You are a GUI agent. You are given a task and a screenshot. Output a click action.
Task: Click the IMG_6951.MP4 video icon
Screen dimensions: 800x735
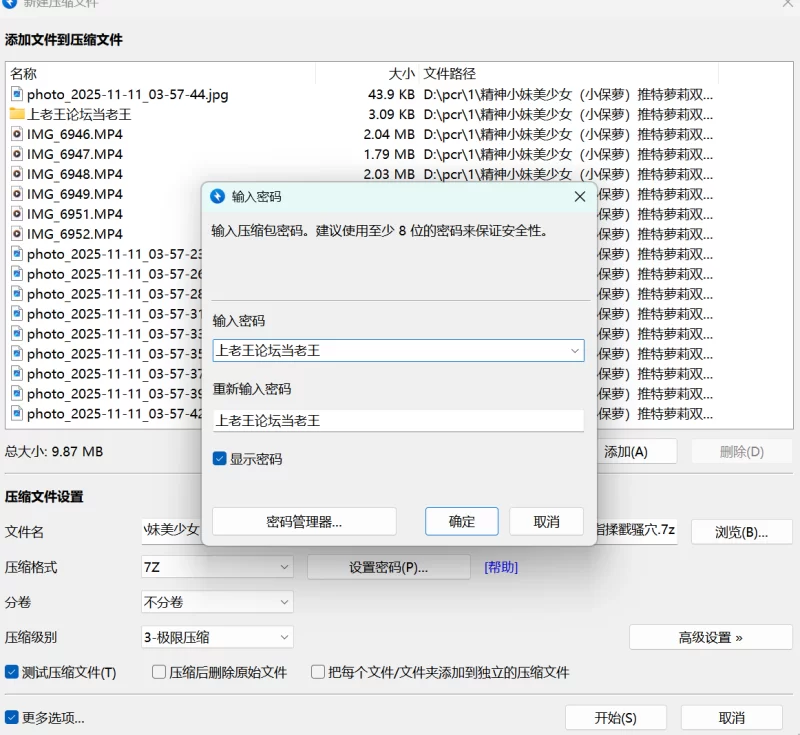tap(16, 214)
